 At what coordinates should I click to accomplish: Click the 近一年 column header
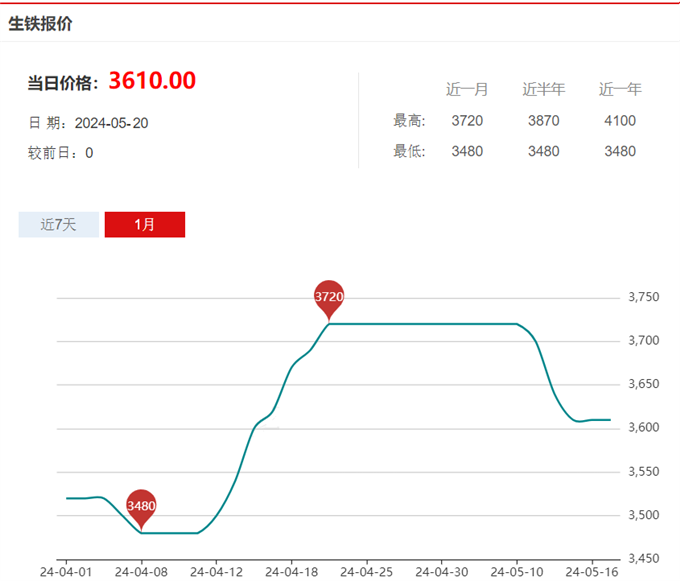click(x=620, y=89)
